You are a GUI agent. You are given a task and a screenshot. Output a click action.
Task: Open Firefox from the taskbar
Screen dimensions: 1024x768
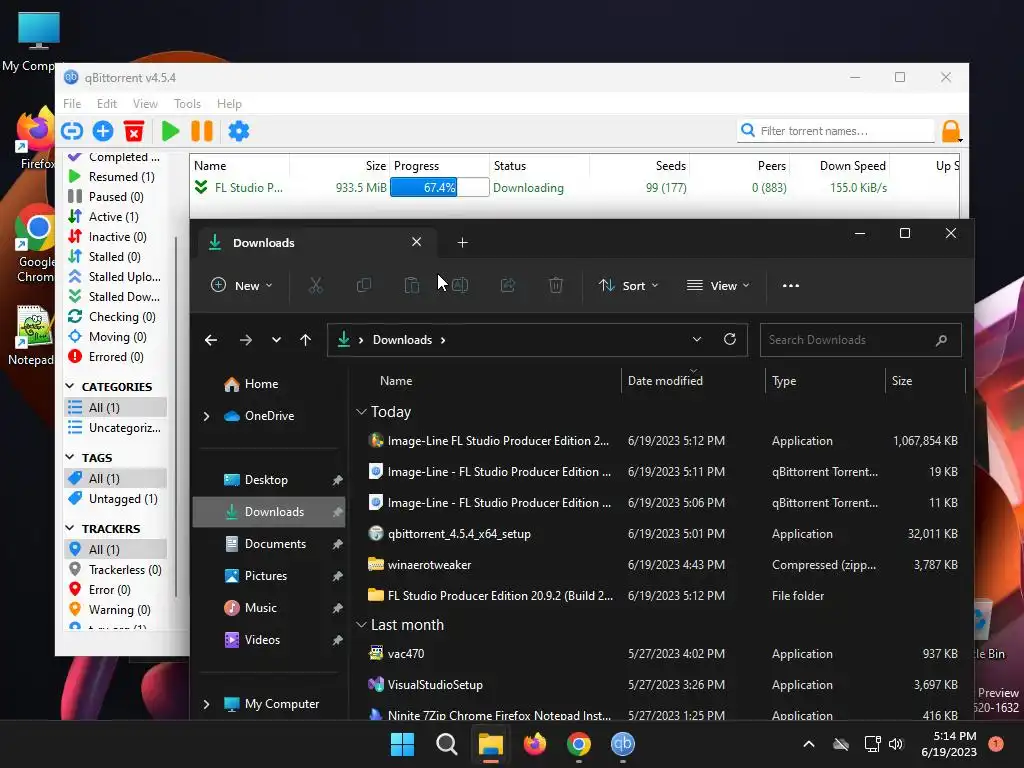coord(535,744)
